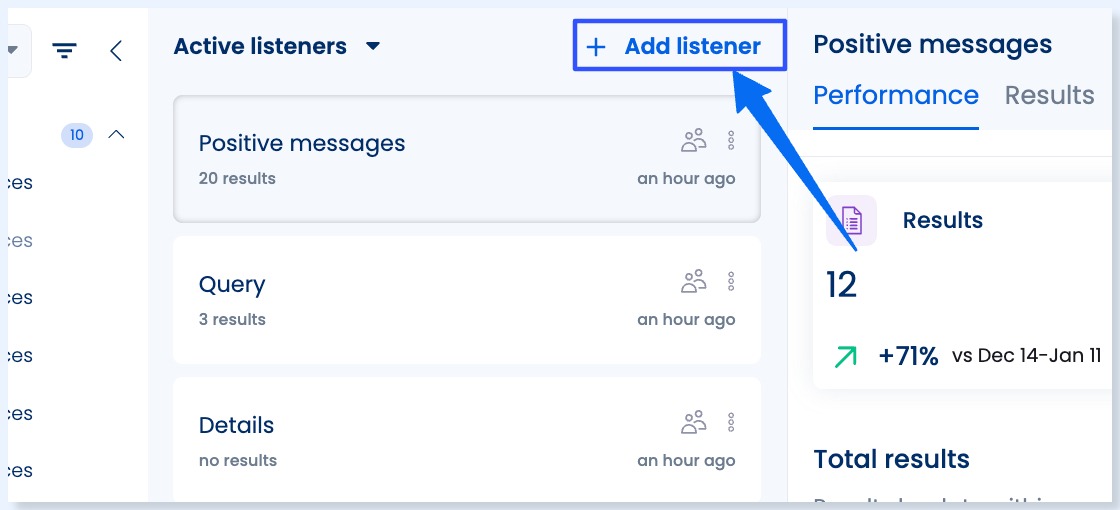Click the +71% comparison value
1120x510 pixels.
[908, 356]
